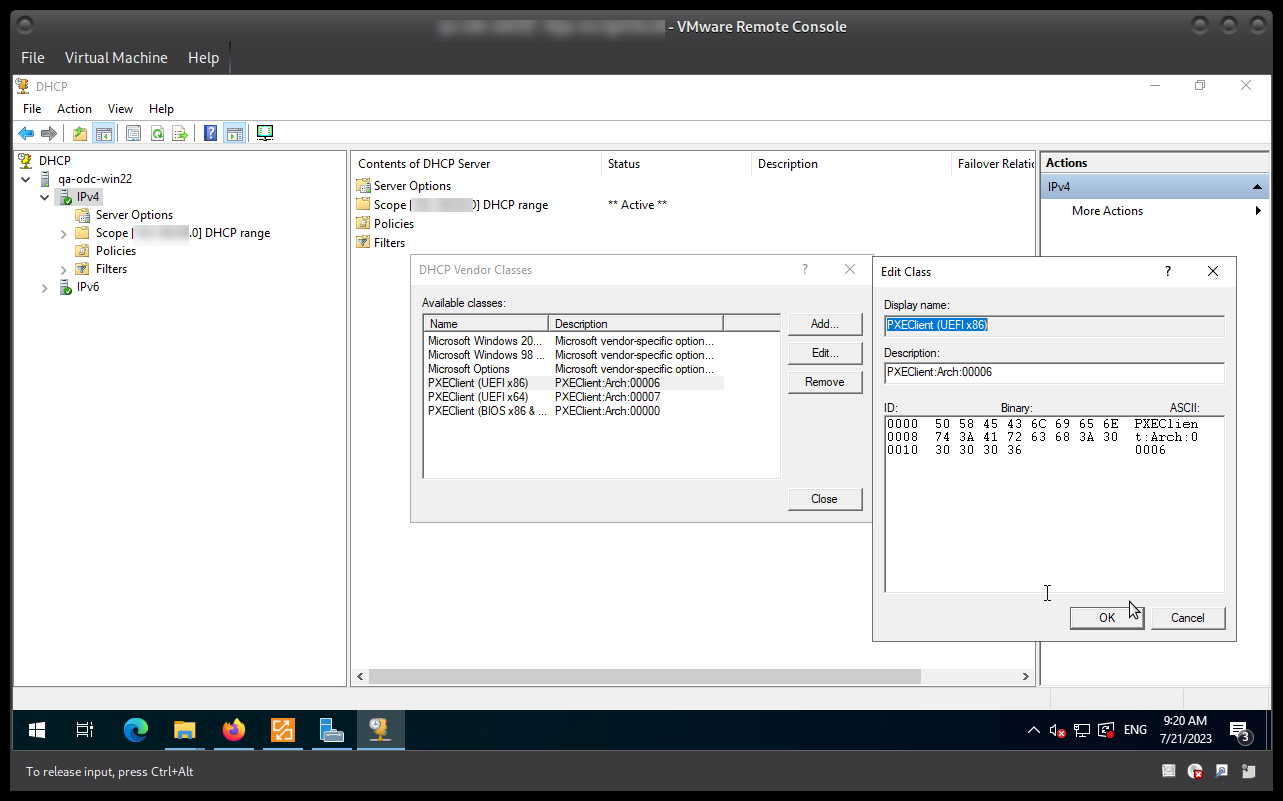
Task: Open Firefox from the taskbar
Action: coord(233,730)
